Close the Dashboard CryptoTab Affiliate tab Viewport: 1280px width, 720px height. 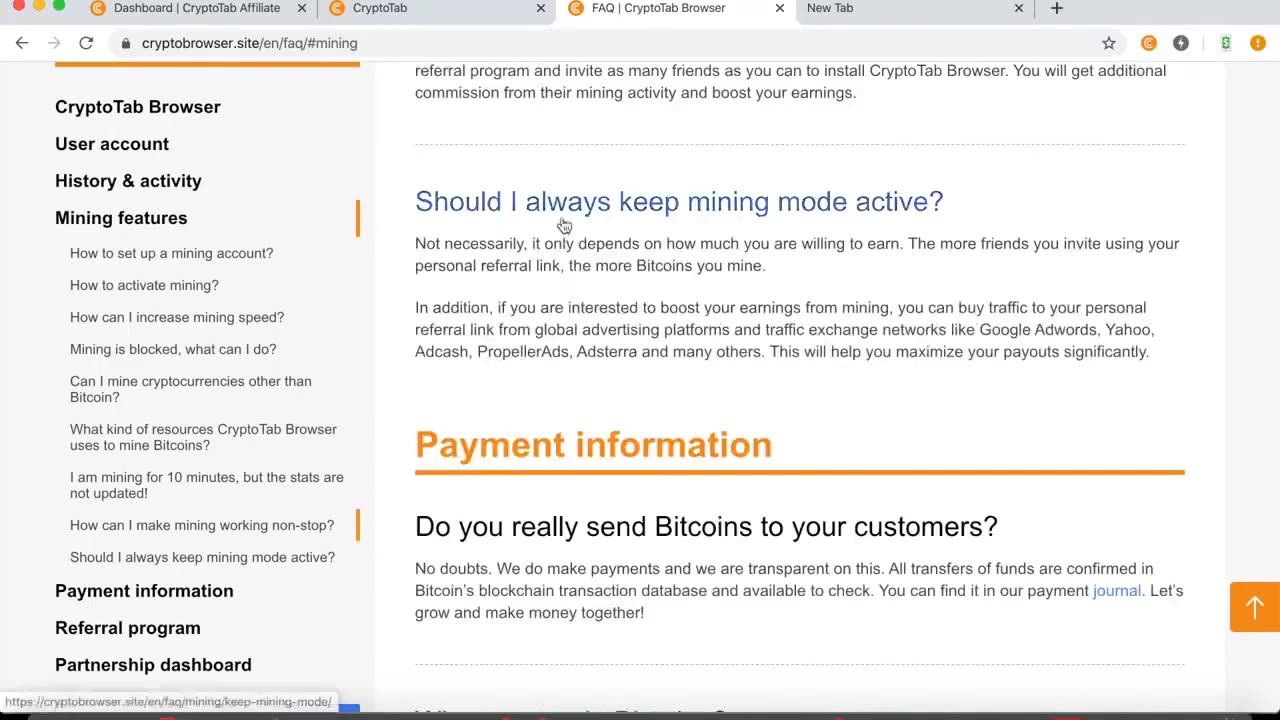click(x=302, y=8)
